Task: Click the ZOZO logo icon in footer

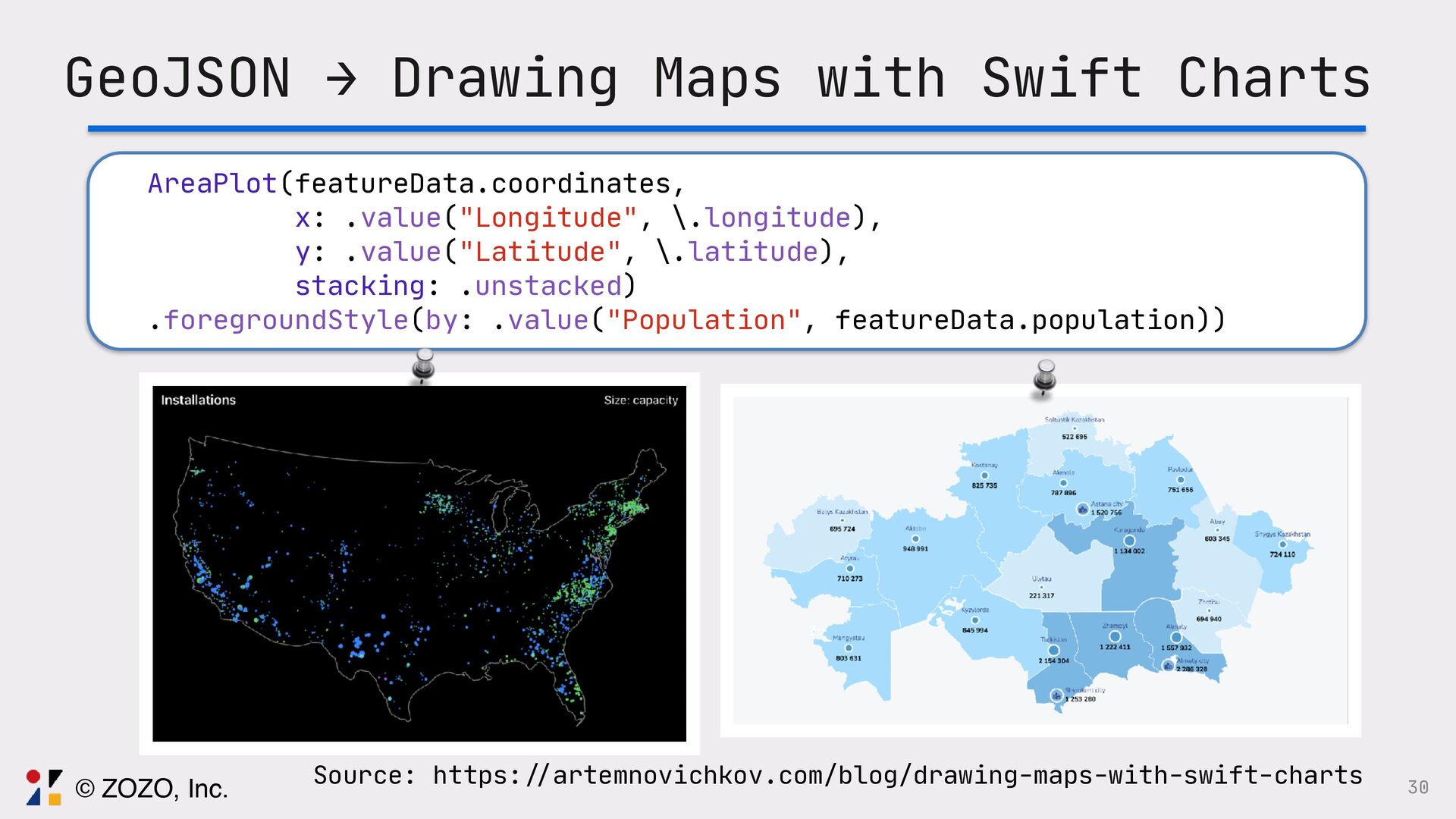Action: [x=44, y=787]
